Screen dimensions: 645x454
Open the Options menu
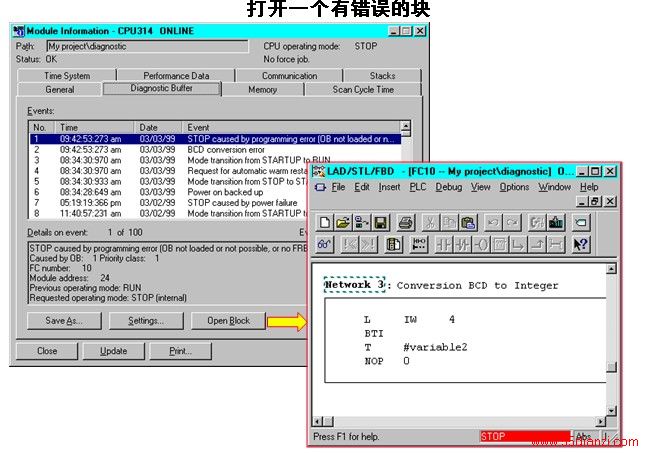[x=514, y=187]
